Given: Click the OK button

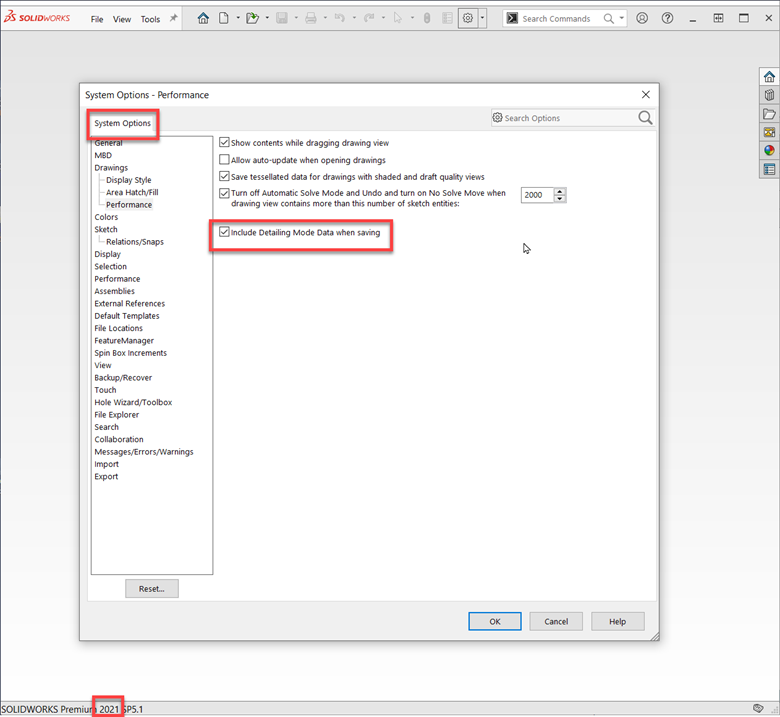Looking at the screenshot, I should tap(495, 621).
